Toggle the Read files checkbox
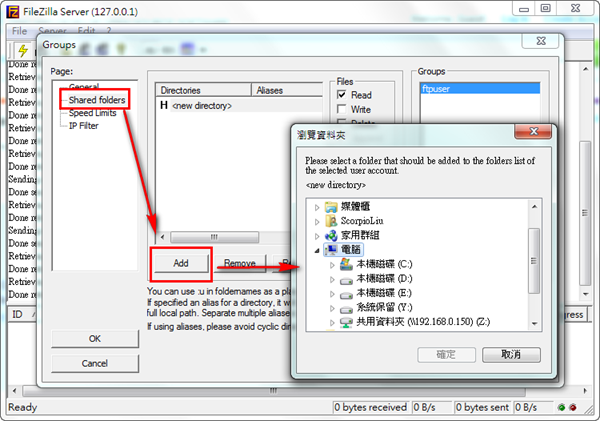The height and width of the screenshot is (421, 600). pyautogui.click(x=342, y=95)
